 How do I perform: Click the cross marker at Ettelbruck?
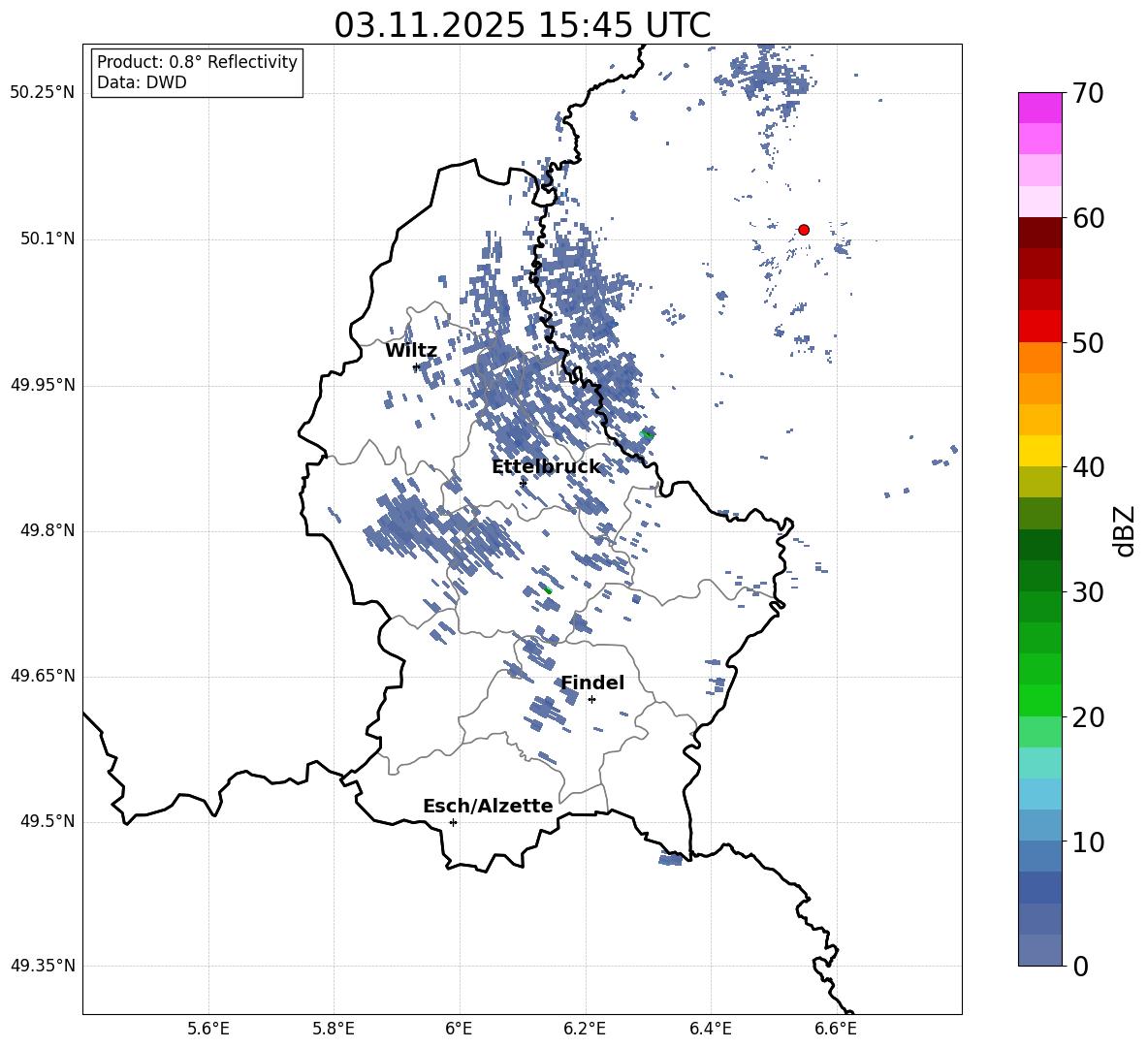(x=523, y=482)
